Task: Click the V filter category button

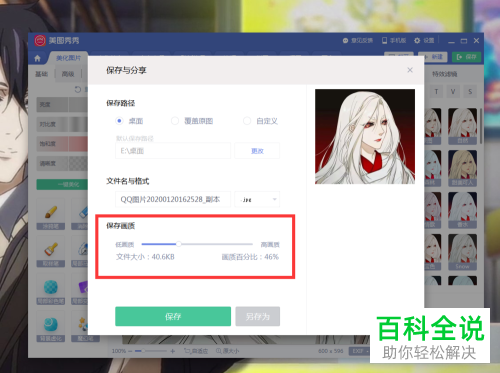Action: (453, 92)
